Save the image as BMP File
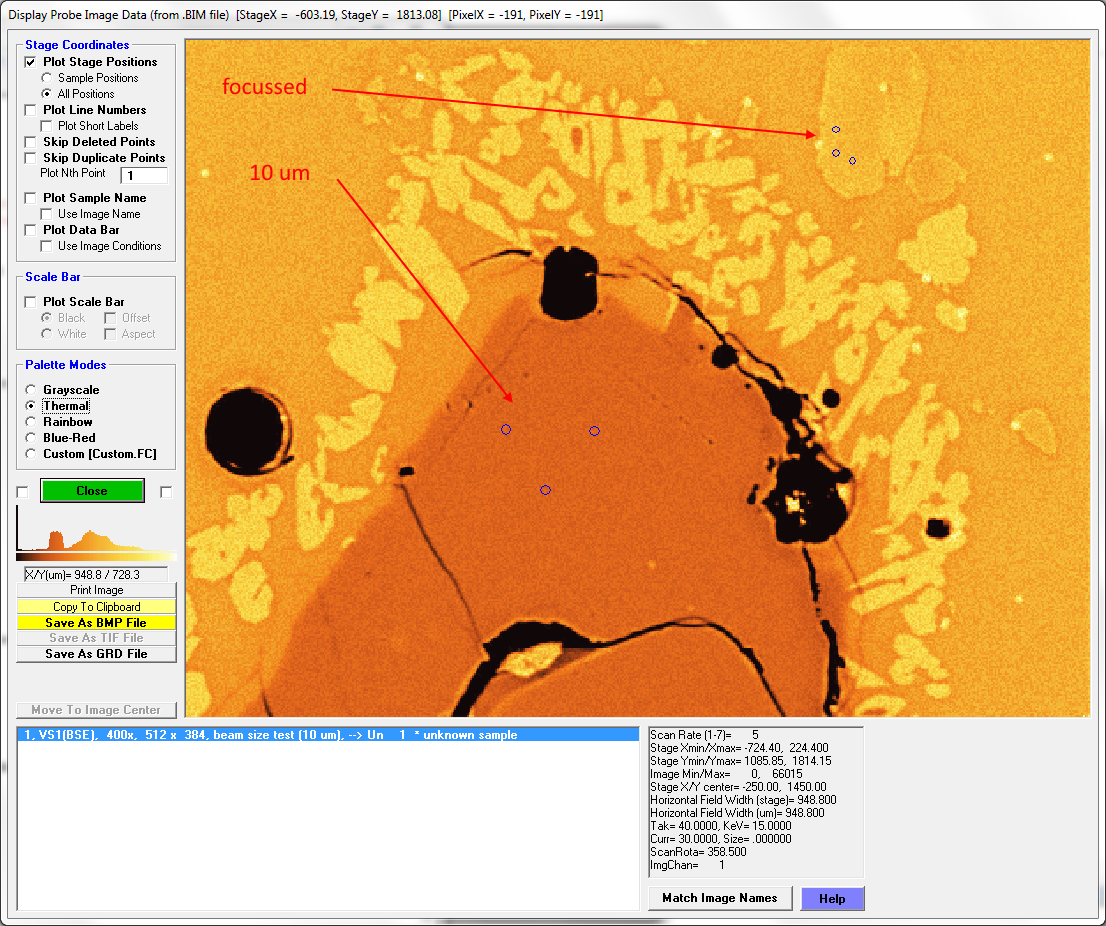Viewport: 1106px width, 926px height. 96,623
